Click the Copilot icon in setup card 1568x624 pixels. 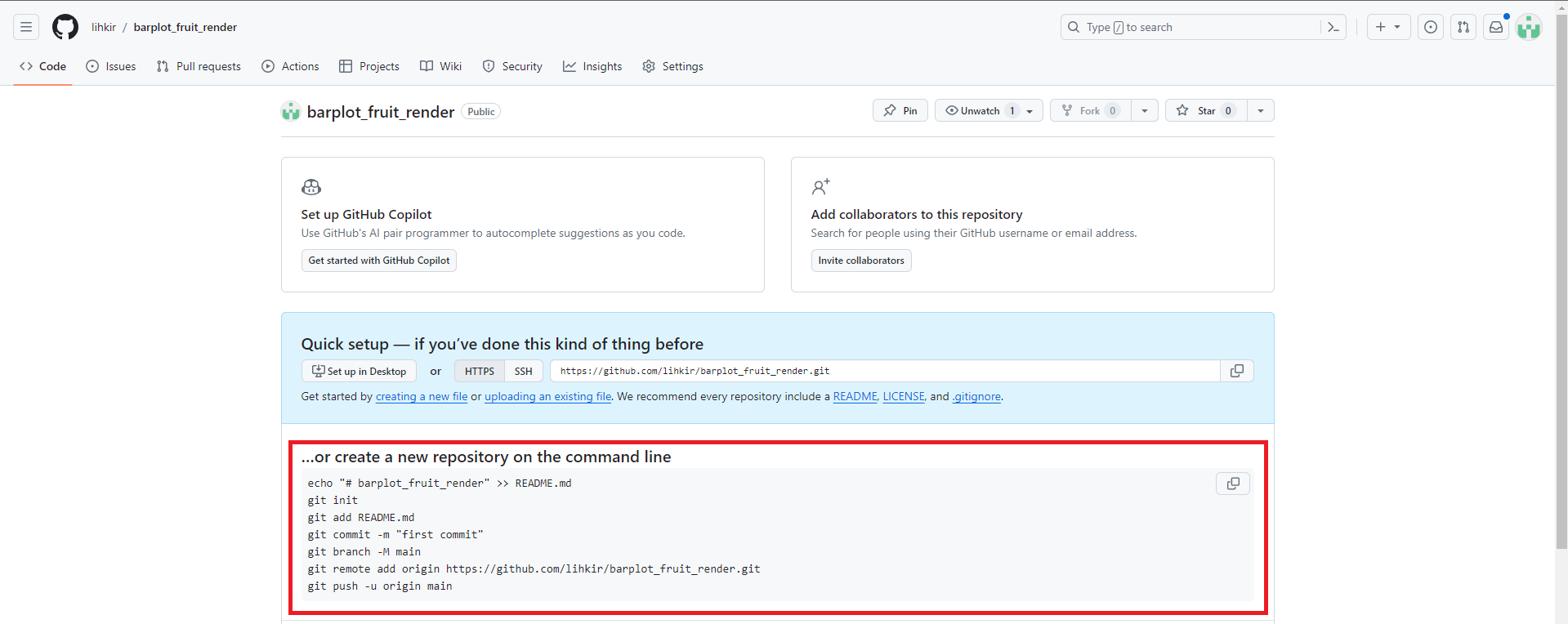[311, 187]
